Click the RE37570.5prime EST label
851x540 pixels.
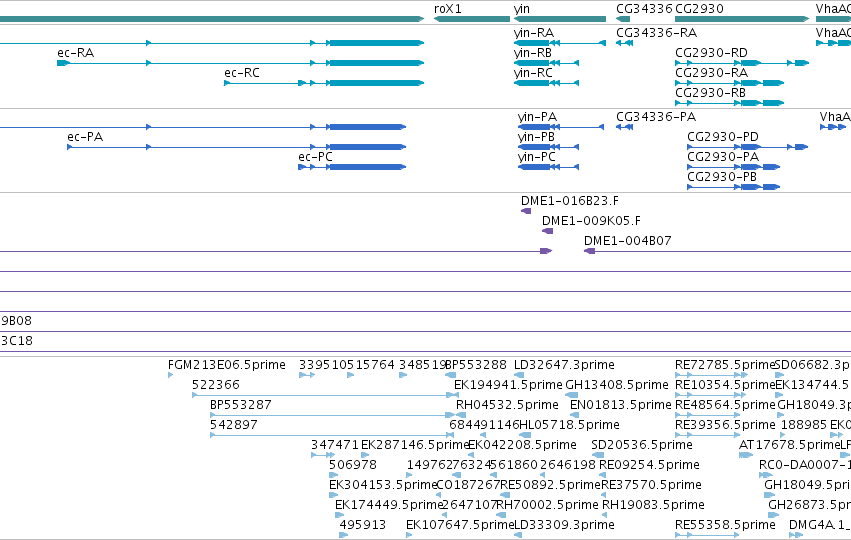pos(651,485)
